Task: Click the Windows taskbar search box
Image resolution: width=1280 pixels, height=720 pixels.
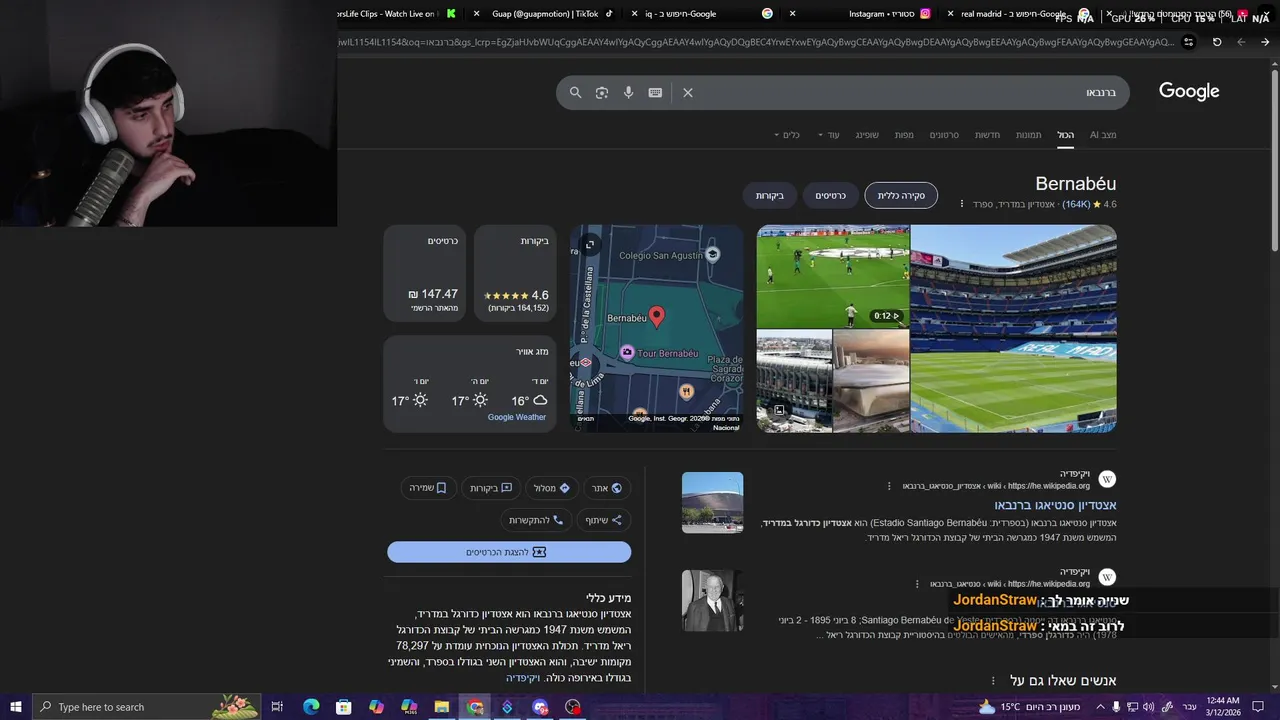Action: (147, 707)
